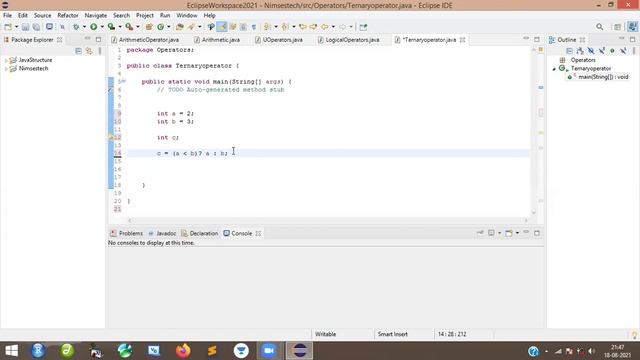Image resolution: width=640 pixels, height=360 pixels.
Task: Open the Project menu
Action: coord(145,16)
